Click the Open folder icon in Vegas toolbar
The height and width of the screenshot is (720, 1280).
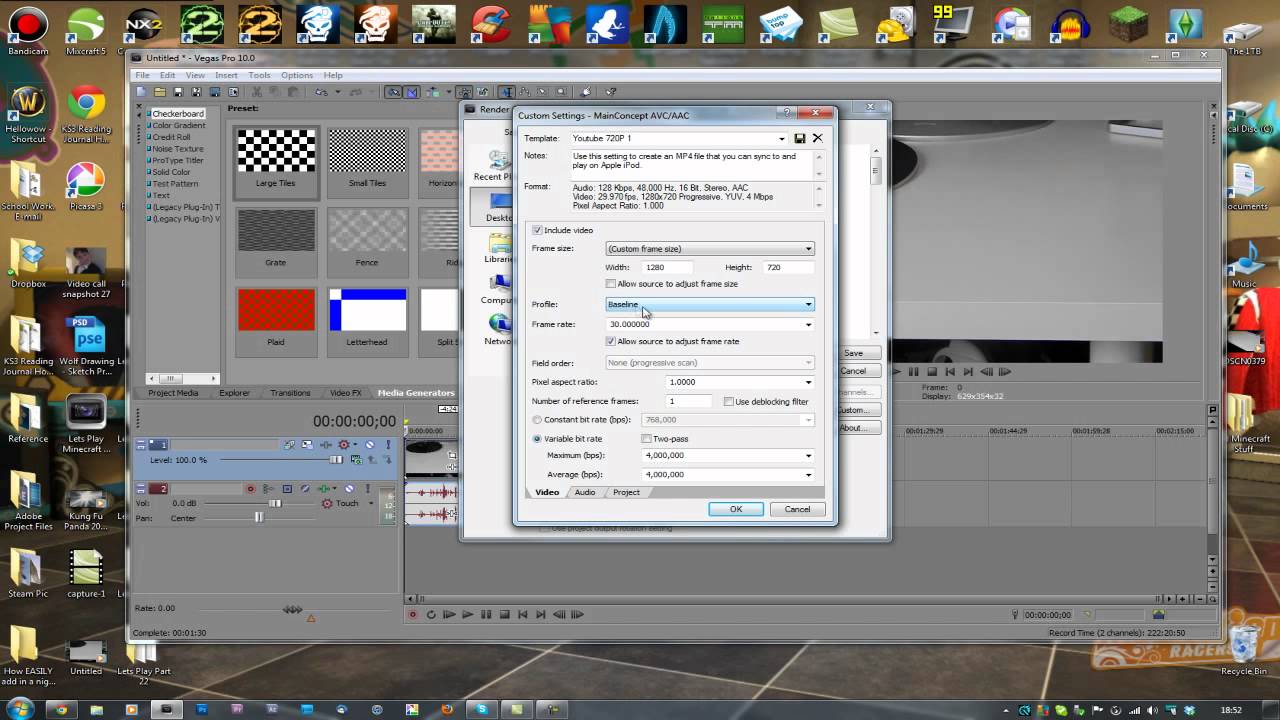(x=160, y=92)
